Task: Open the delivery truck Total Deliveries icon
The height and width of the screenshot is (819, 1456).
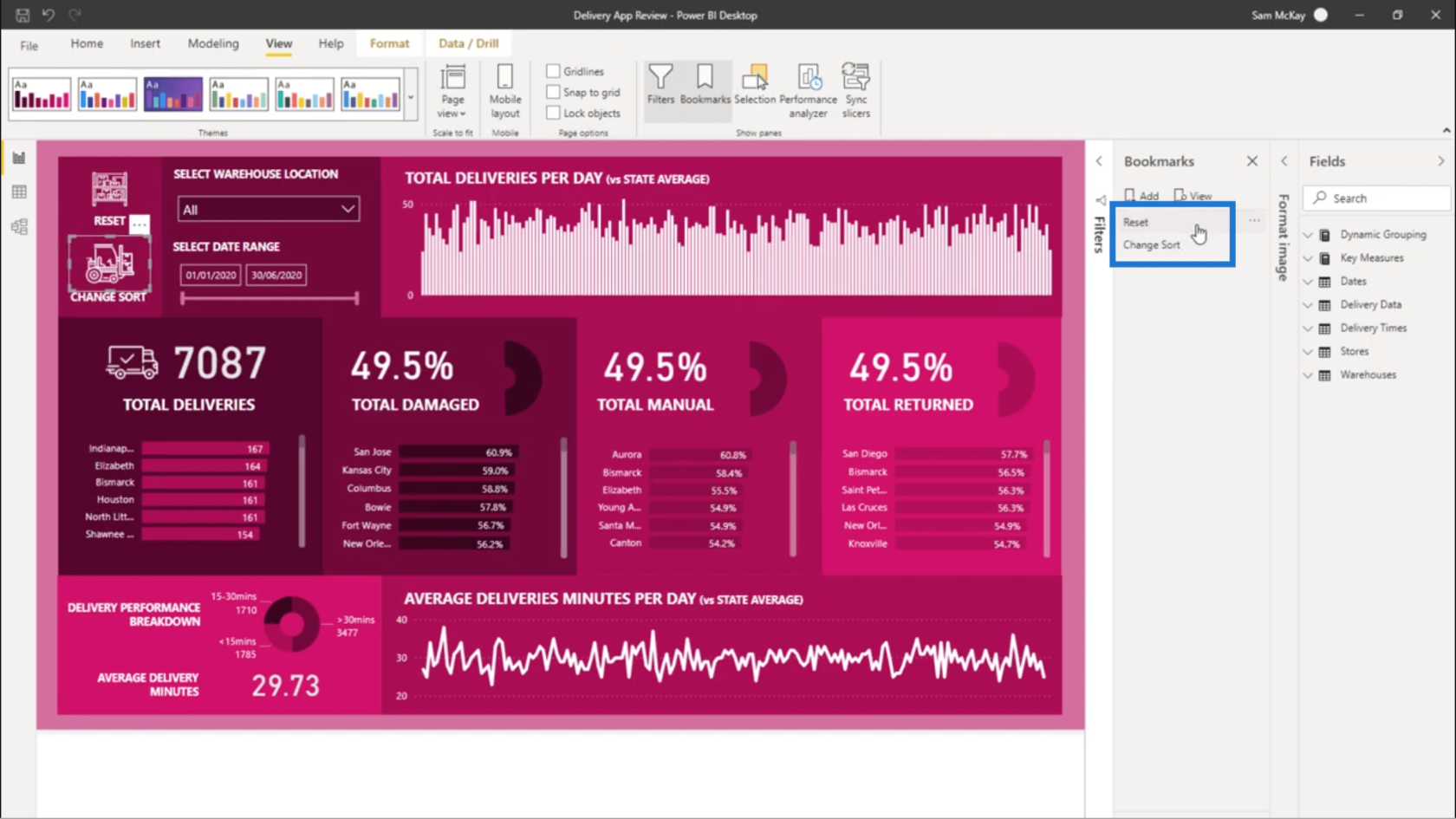Action: [133, 362]
